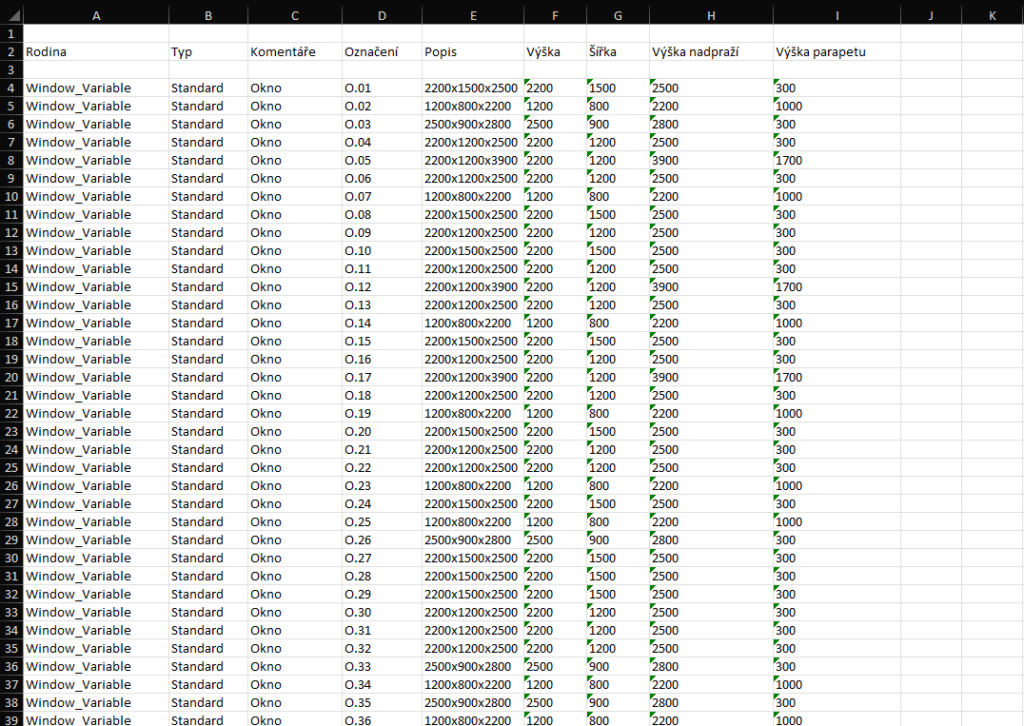Select the "Rodina" header cell
This screenshot has height=726, width=1024.
point(96,52)
